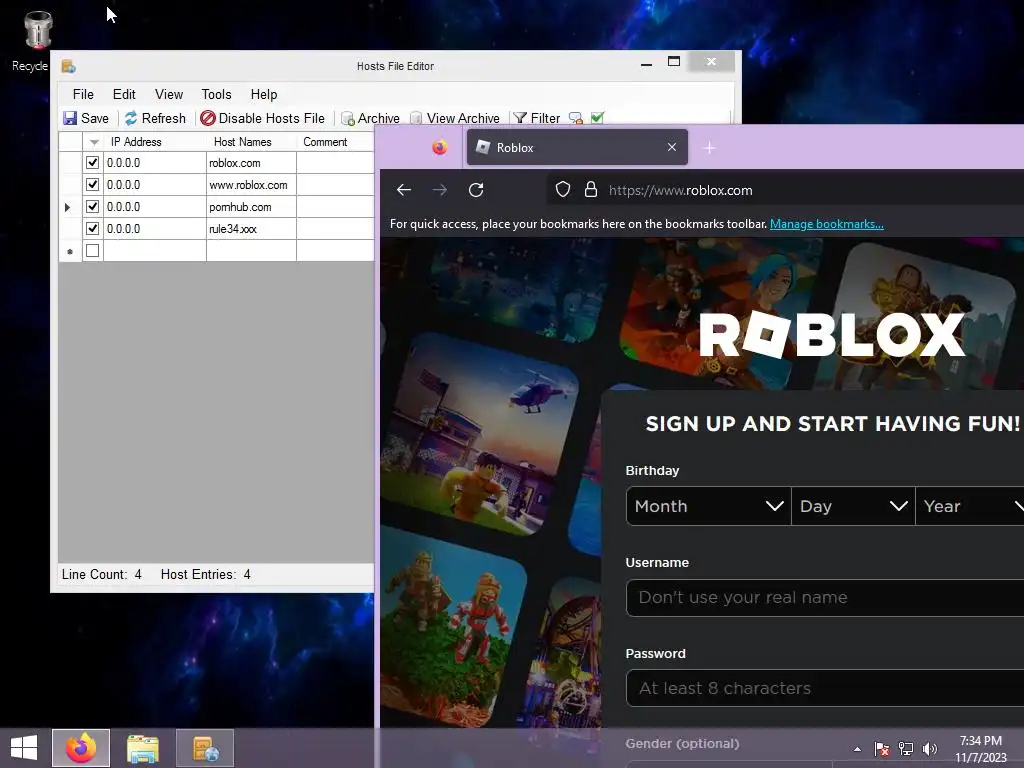Expand the birthday Year dropdown
This screenshot has height=768, width=1024.
pos(970,506)
